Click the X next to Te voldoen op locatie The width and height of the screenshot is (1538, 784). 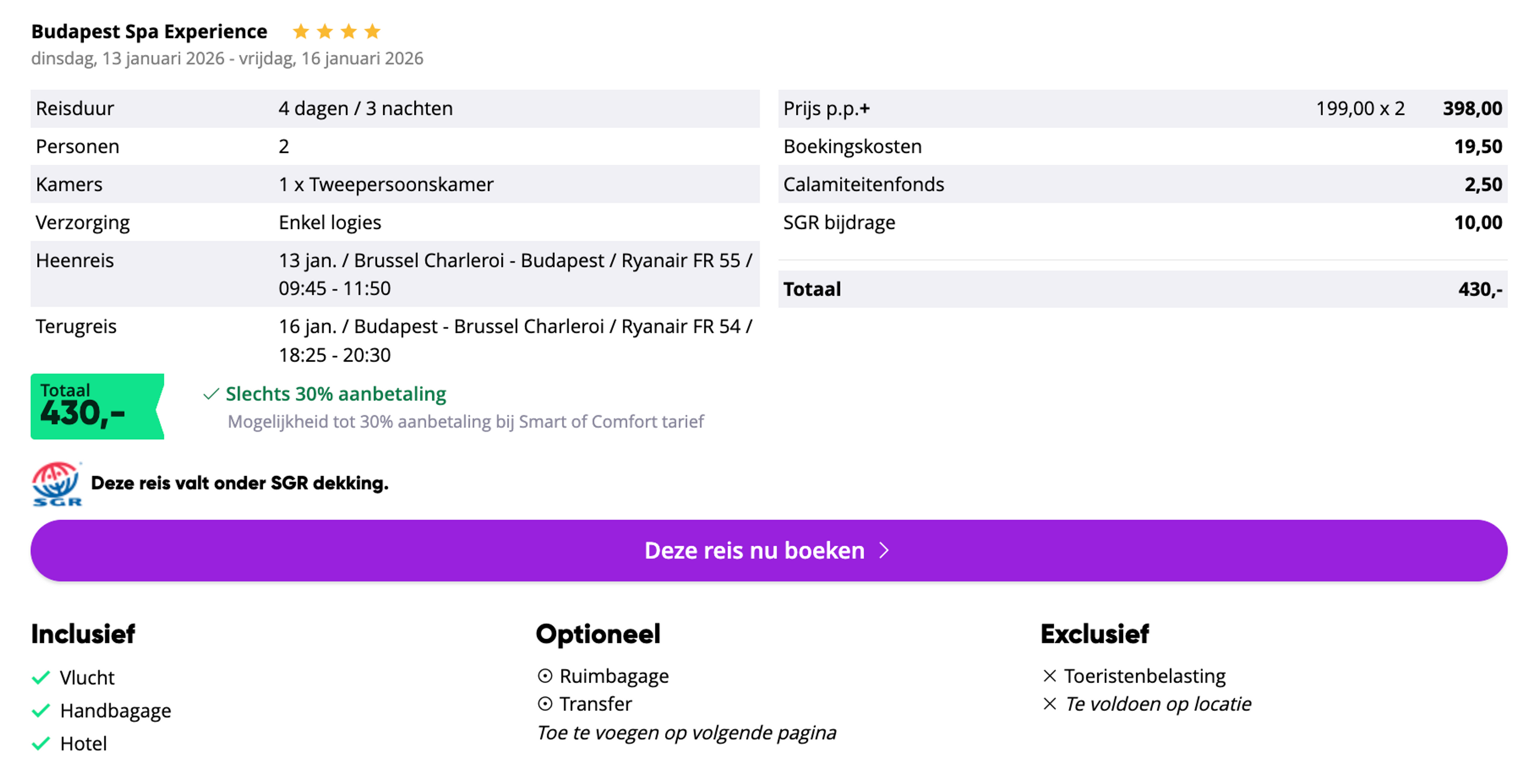coord(1050,704)
